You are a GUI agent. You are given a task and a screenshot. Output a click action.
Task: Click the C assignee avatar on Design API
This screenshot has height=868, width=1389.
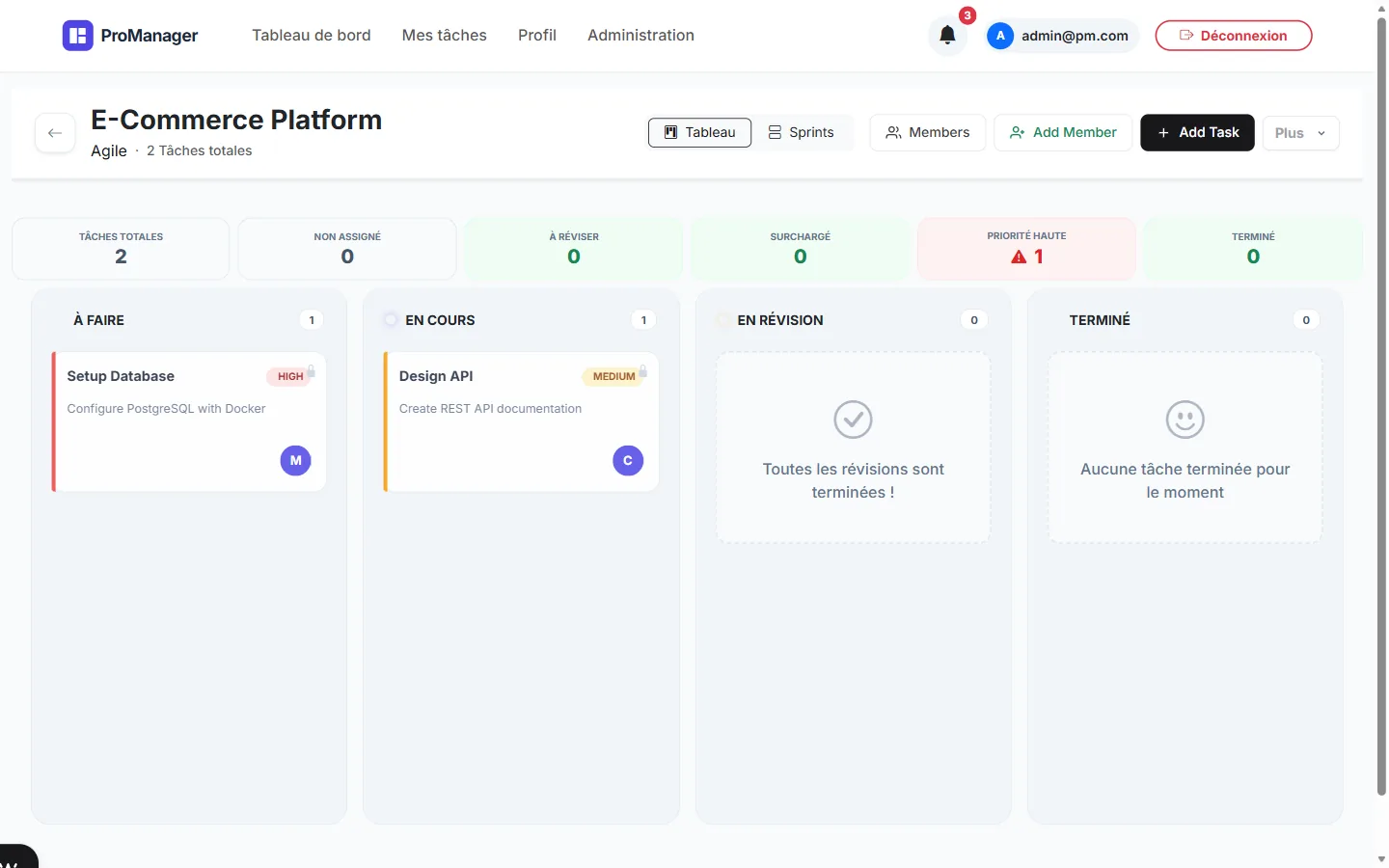point(628,461)
